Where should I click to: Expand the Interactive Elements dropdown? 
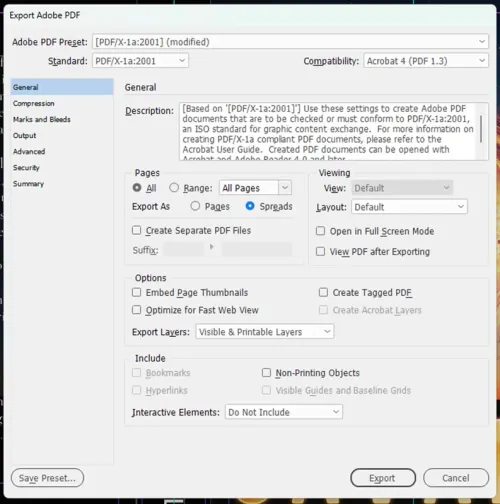click(284, 412)
